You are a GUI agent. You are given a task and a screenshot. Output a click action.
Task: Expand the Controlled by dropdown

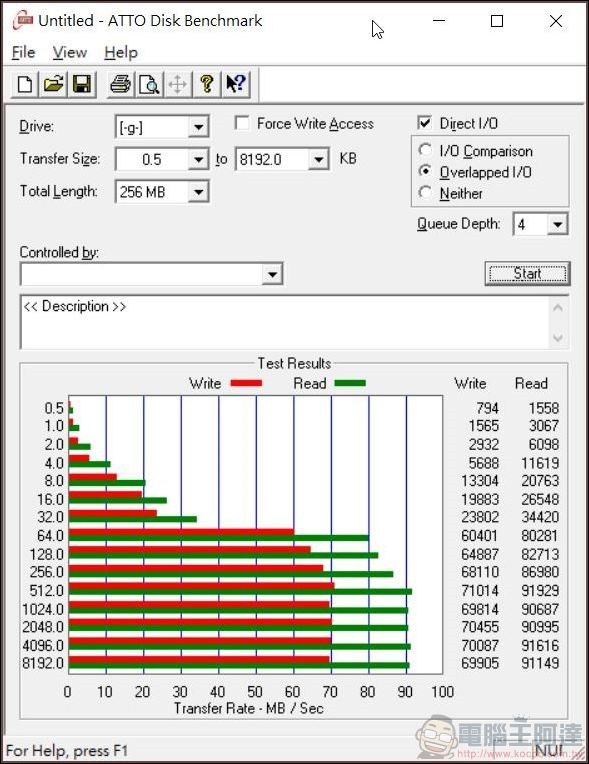[x=272, y=274]
